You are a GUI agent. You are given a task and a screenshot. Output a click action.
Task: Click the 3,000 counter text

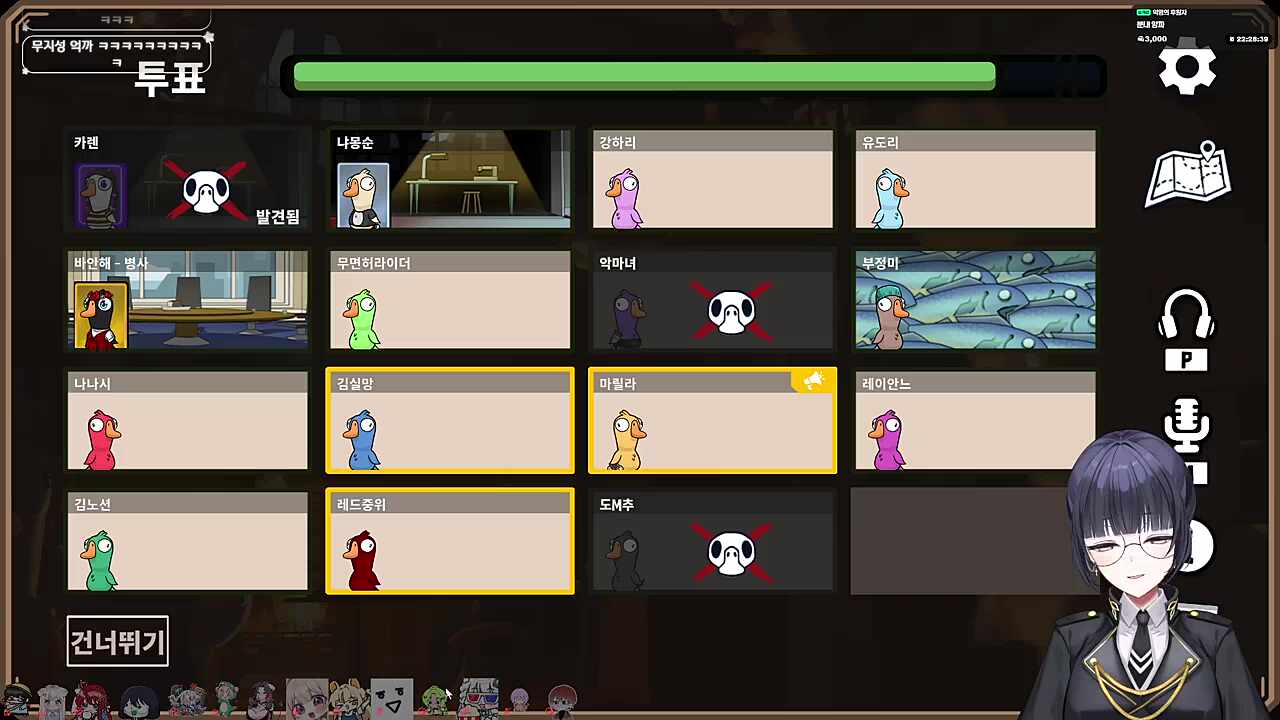(x=1154, y=39)
